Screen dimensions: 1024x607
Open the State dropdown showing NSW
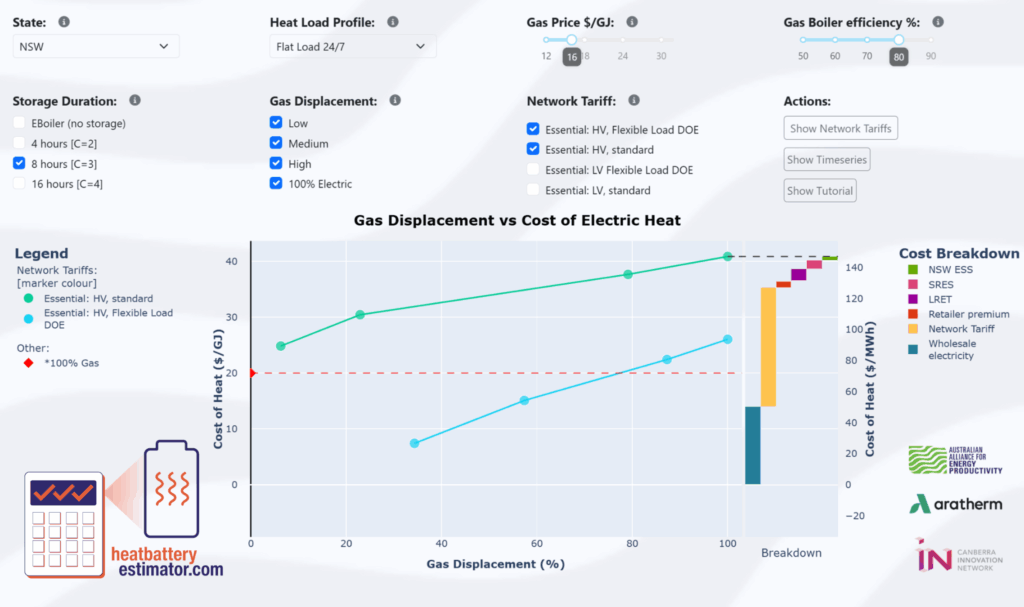coord(95,46)
